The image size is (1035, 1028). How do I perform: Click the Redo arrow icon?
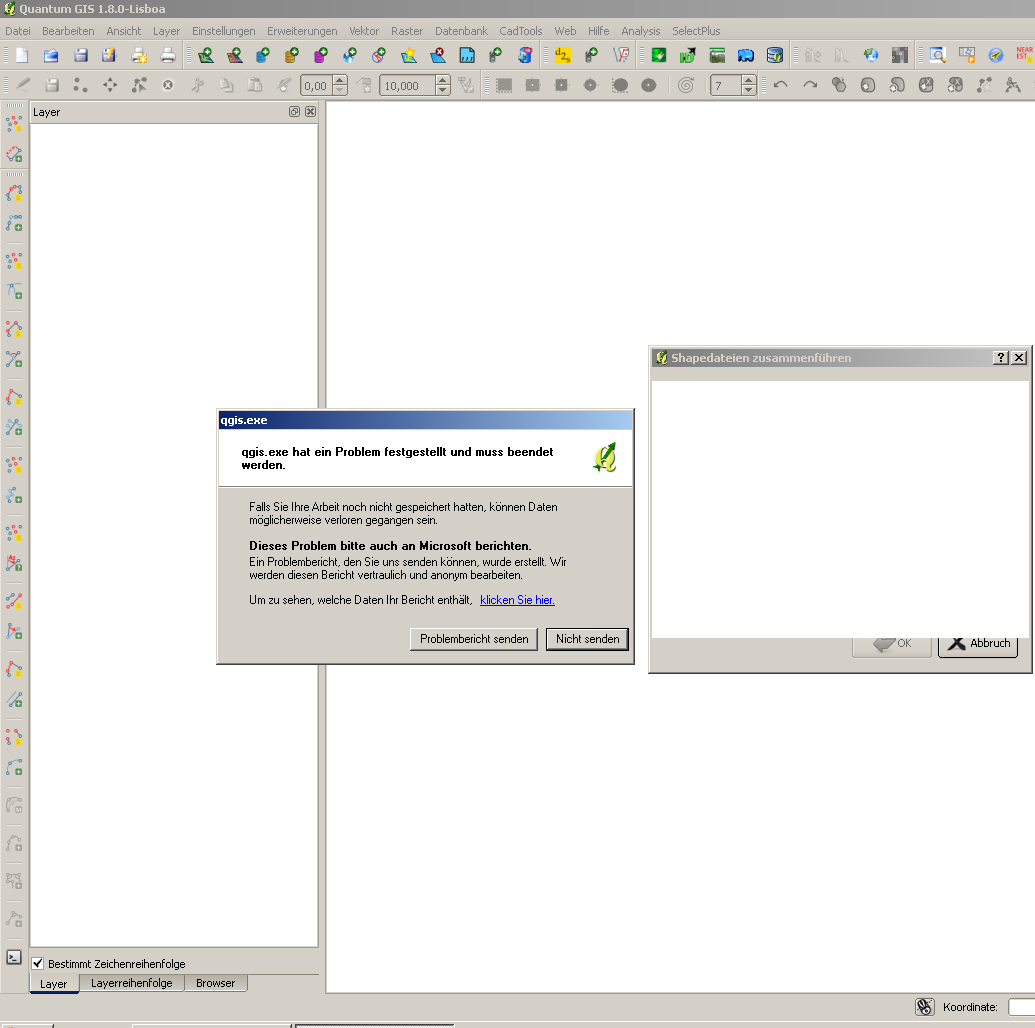[810, 85]
